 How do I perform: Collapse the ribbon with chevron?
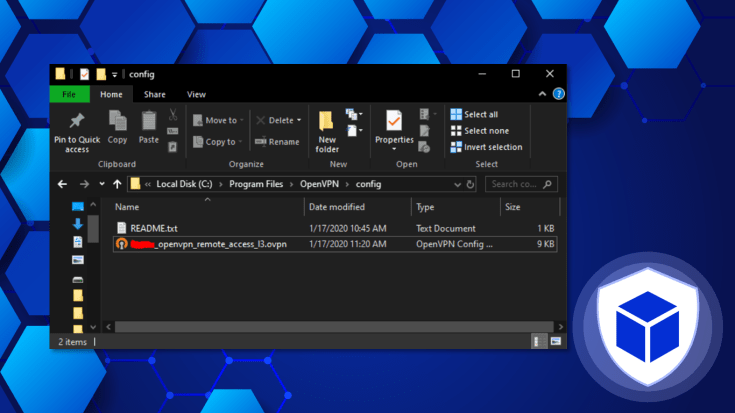pyautogui.click(x=542, y=94)
